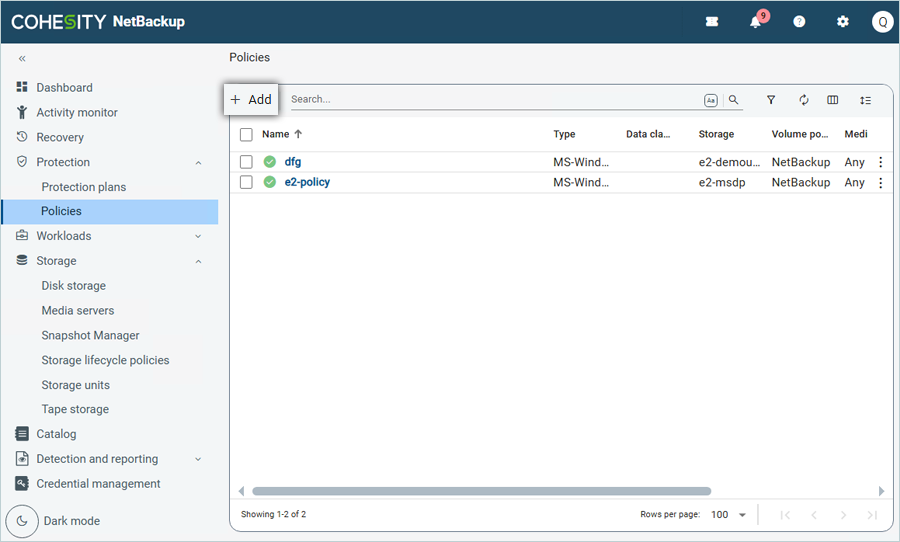The height and width of the screenshot is (542, 900).
Task: Go to Protection plans
Action: [84, 187]
